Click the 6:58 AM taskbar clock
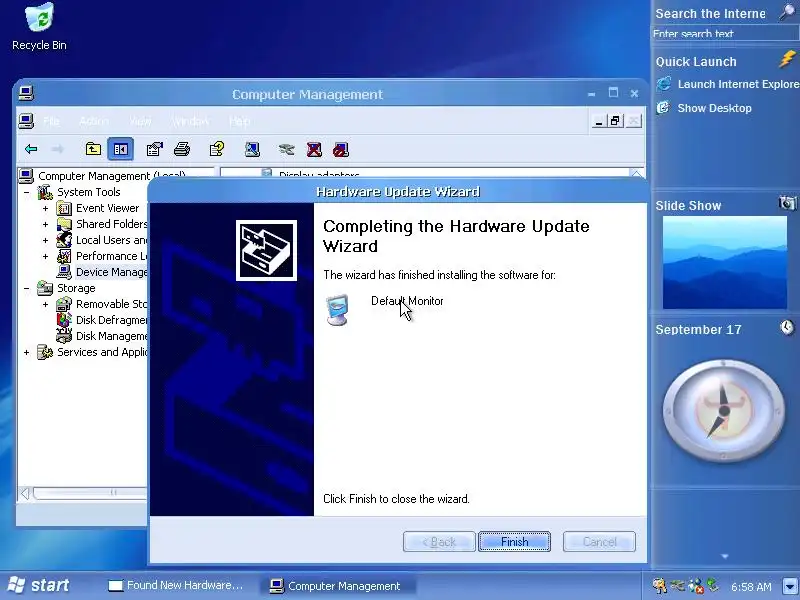This screenshot has width=800, height=600. coord(751,586)
